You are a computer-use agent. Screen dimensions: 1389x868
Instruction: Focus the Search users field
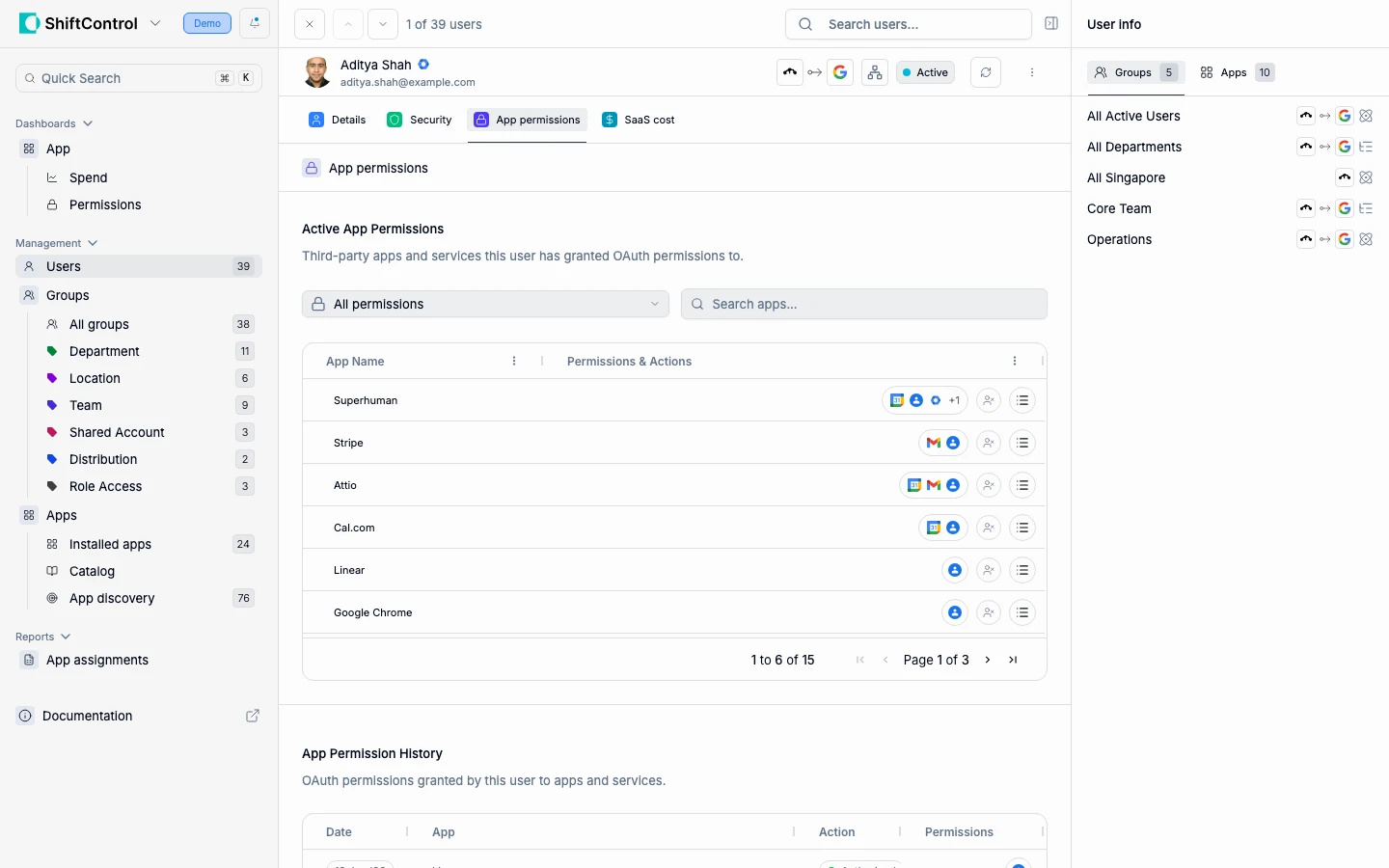point(909,24)
